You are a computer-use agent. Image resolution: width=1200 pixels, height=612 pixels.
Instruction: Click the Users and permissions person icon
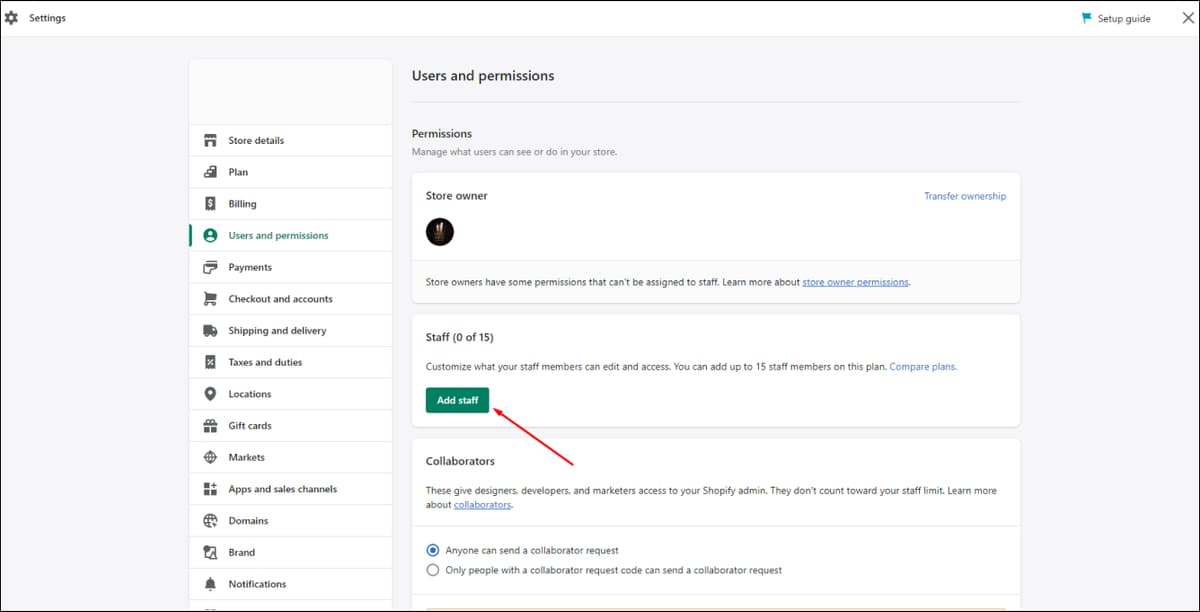(x=210, y=236)
